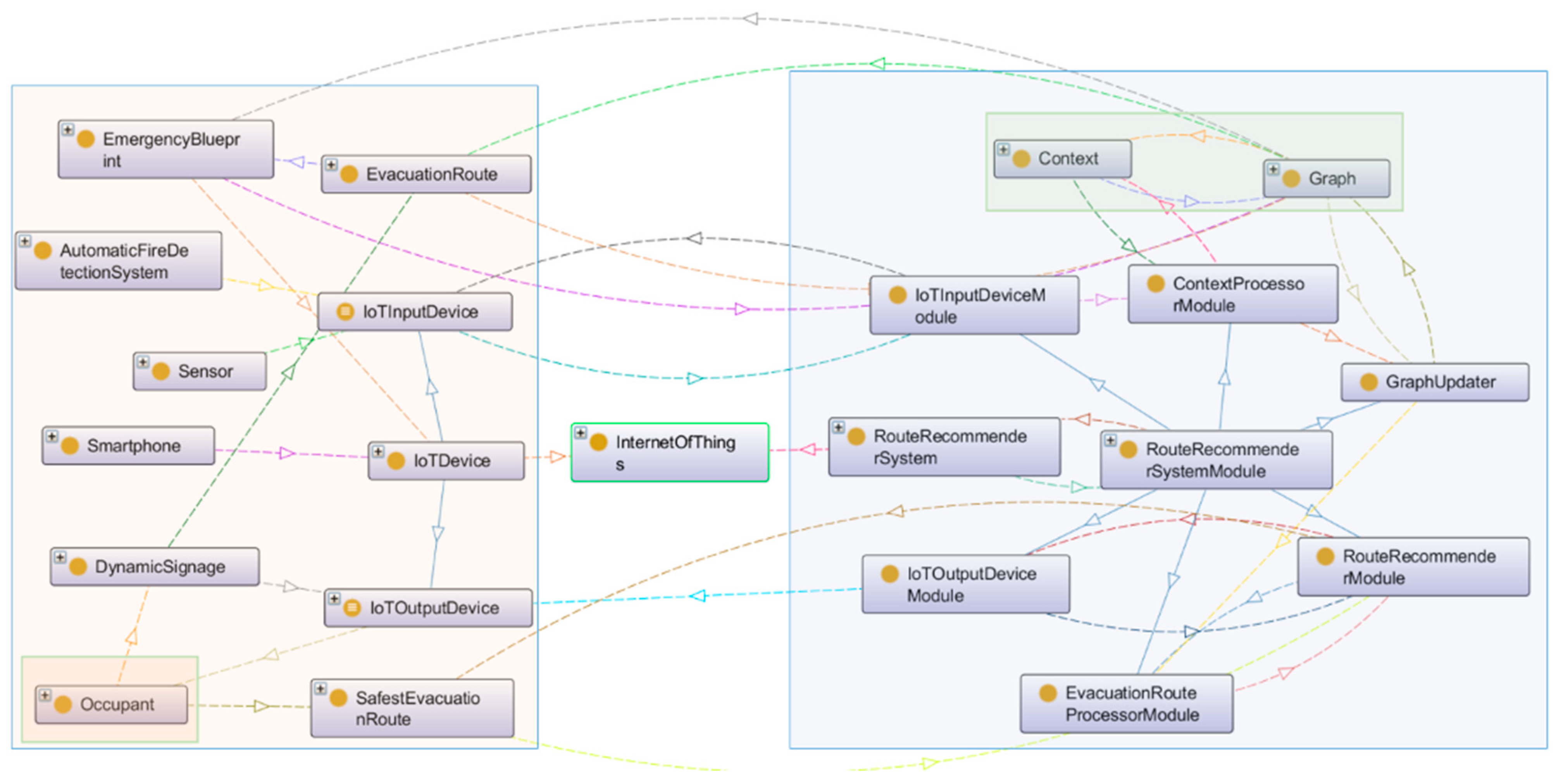Click the class icon on RouteRecommenderModule
Image resolution: width=1556 pixels, height=784 pixels.
(1325, 557)
